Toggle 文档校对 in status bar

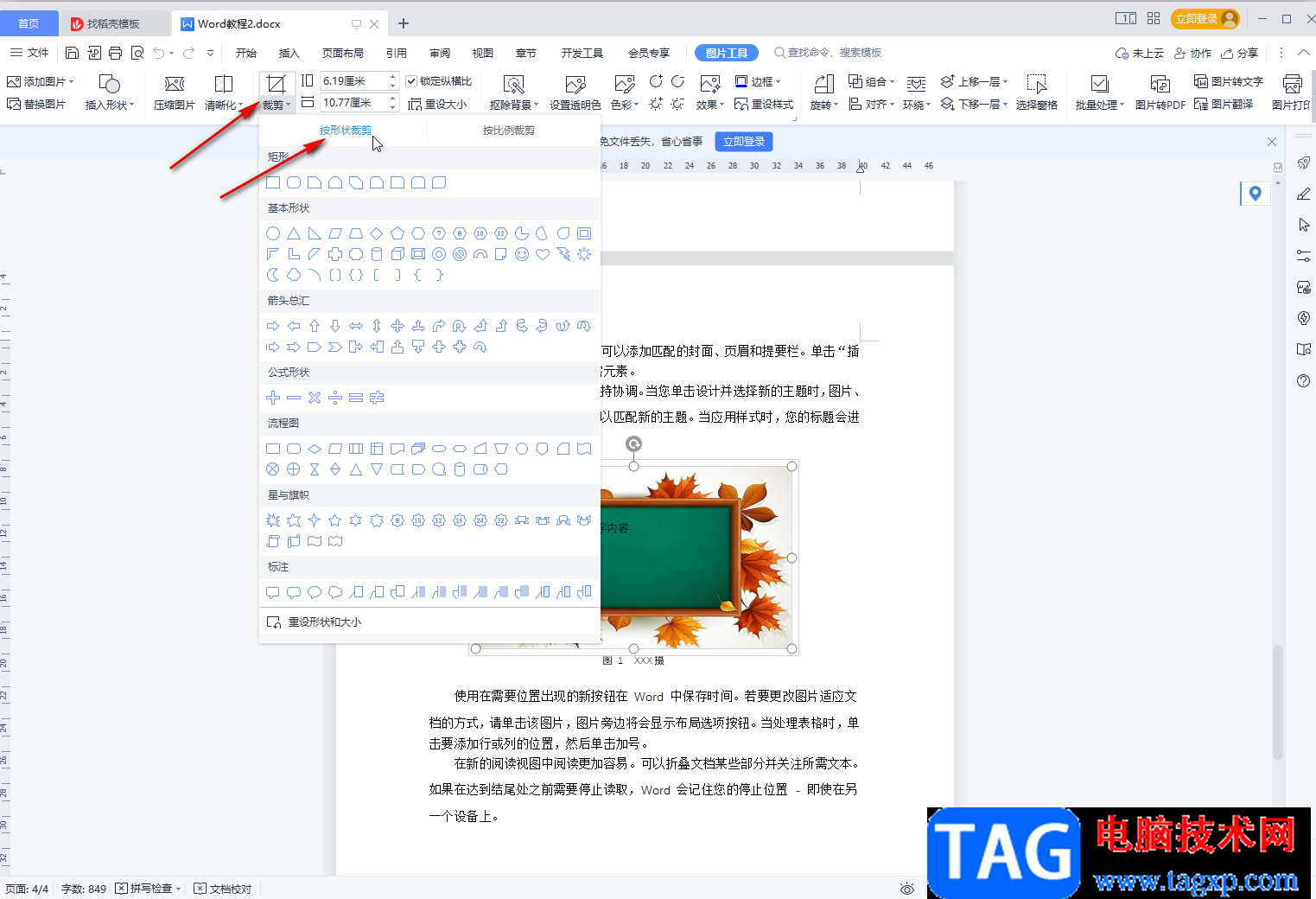pyautogui.click(x=223, y=889)
